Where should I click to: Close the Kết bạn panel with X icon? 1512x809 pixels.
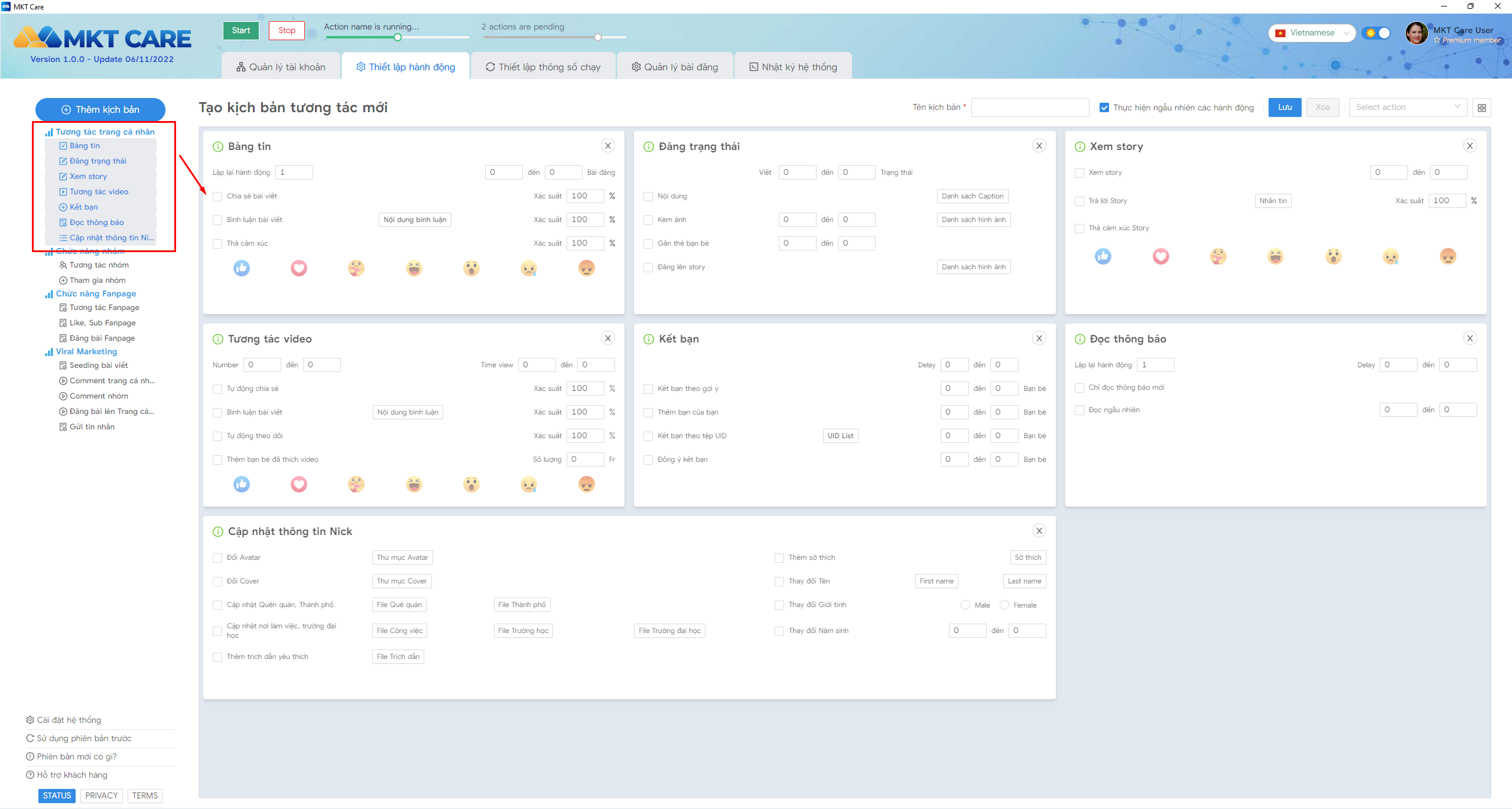[x=1039, y=338]
